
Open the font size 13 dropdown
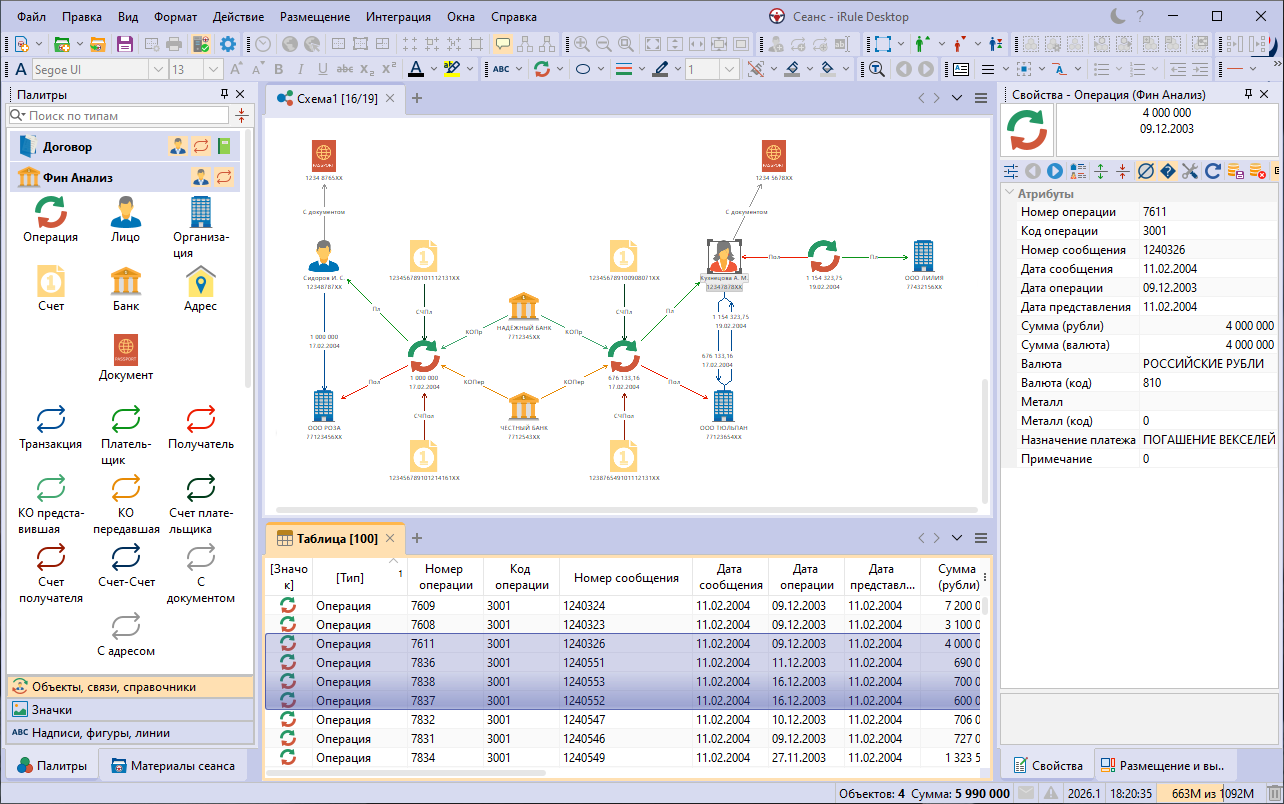(x=211, y=70)
